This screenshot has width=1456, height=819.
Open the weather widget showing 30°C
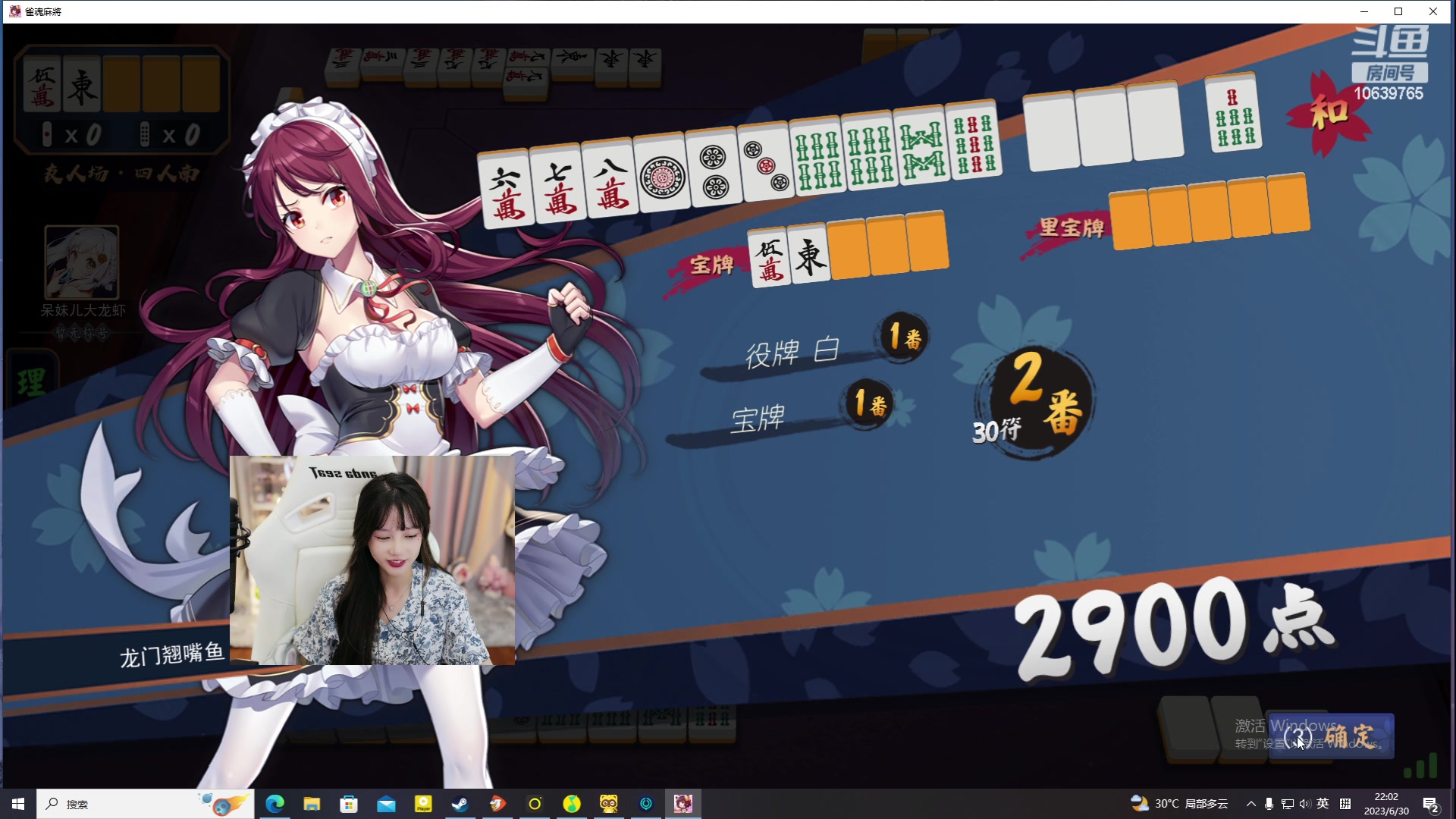[1179, 804]
